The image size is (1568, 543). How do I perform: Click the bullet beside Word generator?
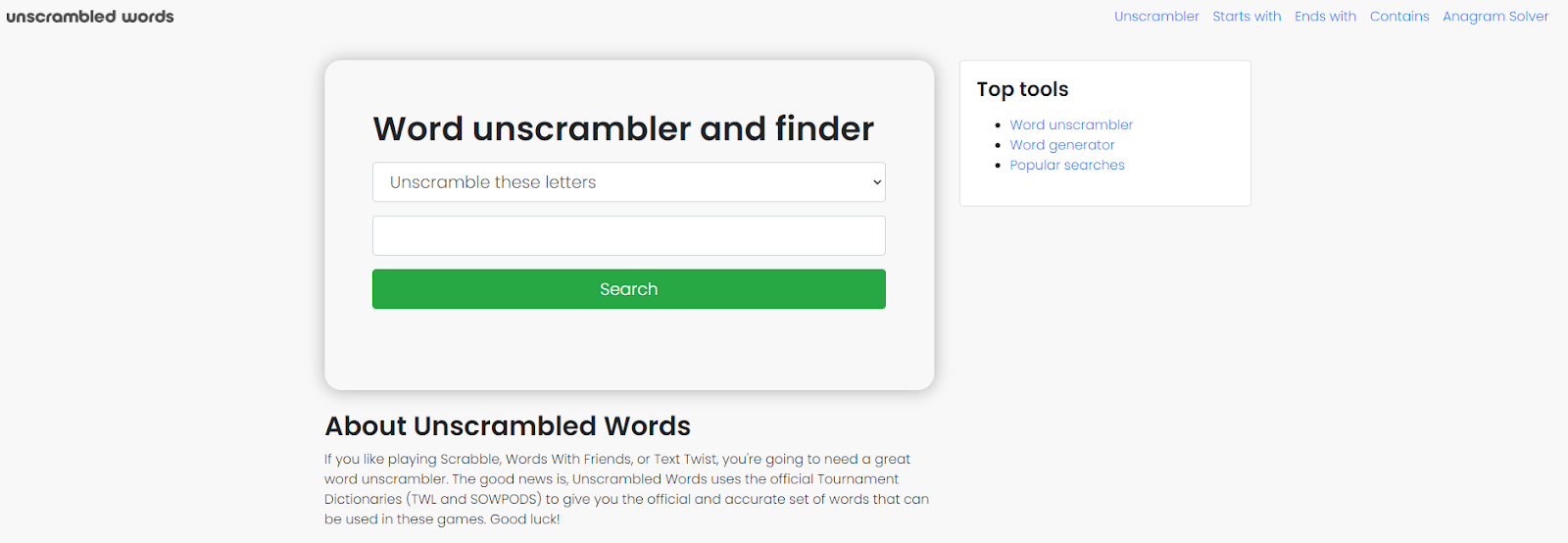point(998,145)
